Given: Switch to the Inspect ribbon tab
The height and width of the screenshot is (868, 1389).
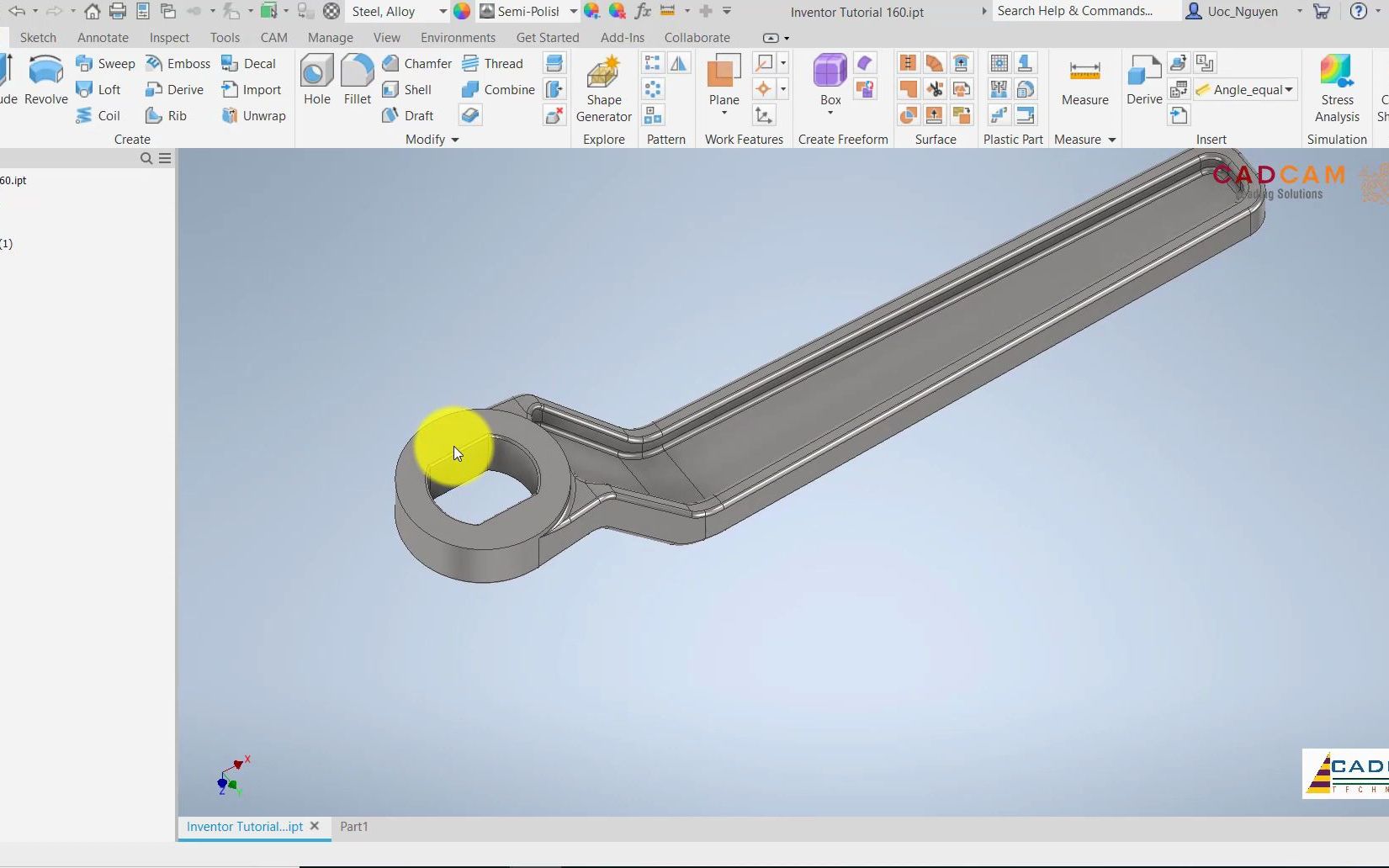Looking at the screenshot, I should click(x=168, y=37).
